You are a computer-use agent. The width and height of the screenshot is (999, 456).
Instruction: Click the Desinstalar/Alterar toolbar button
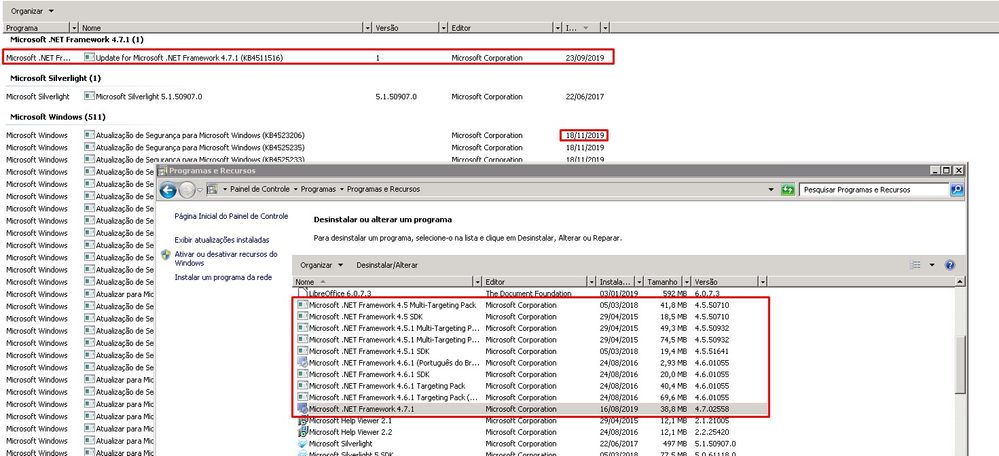(x=387, y=265)
